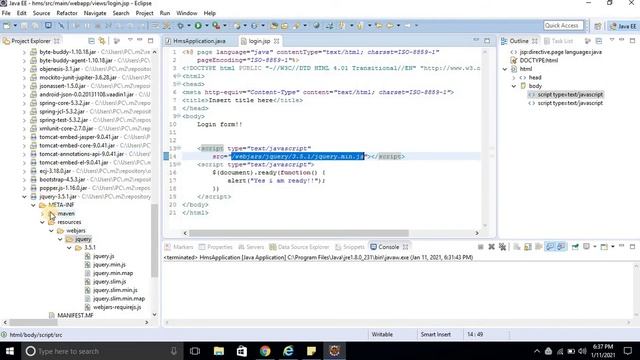Click Open Console icon
The height and width of the screenshot is (360, 640).
coord(604,247)
